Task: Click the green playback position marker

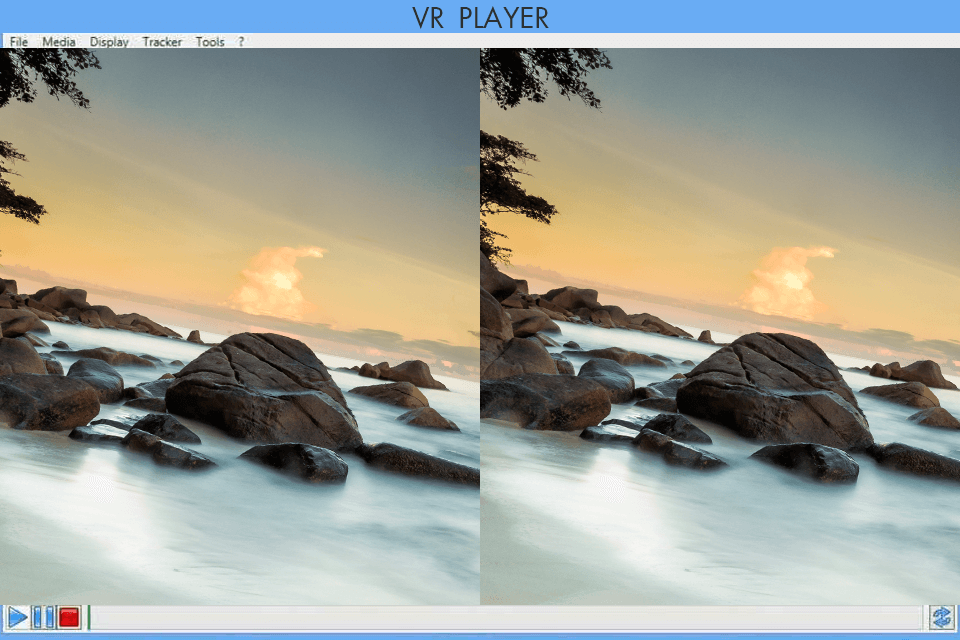Action: pos(89,617)
